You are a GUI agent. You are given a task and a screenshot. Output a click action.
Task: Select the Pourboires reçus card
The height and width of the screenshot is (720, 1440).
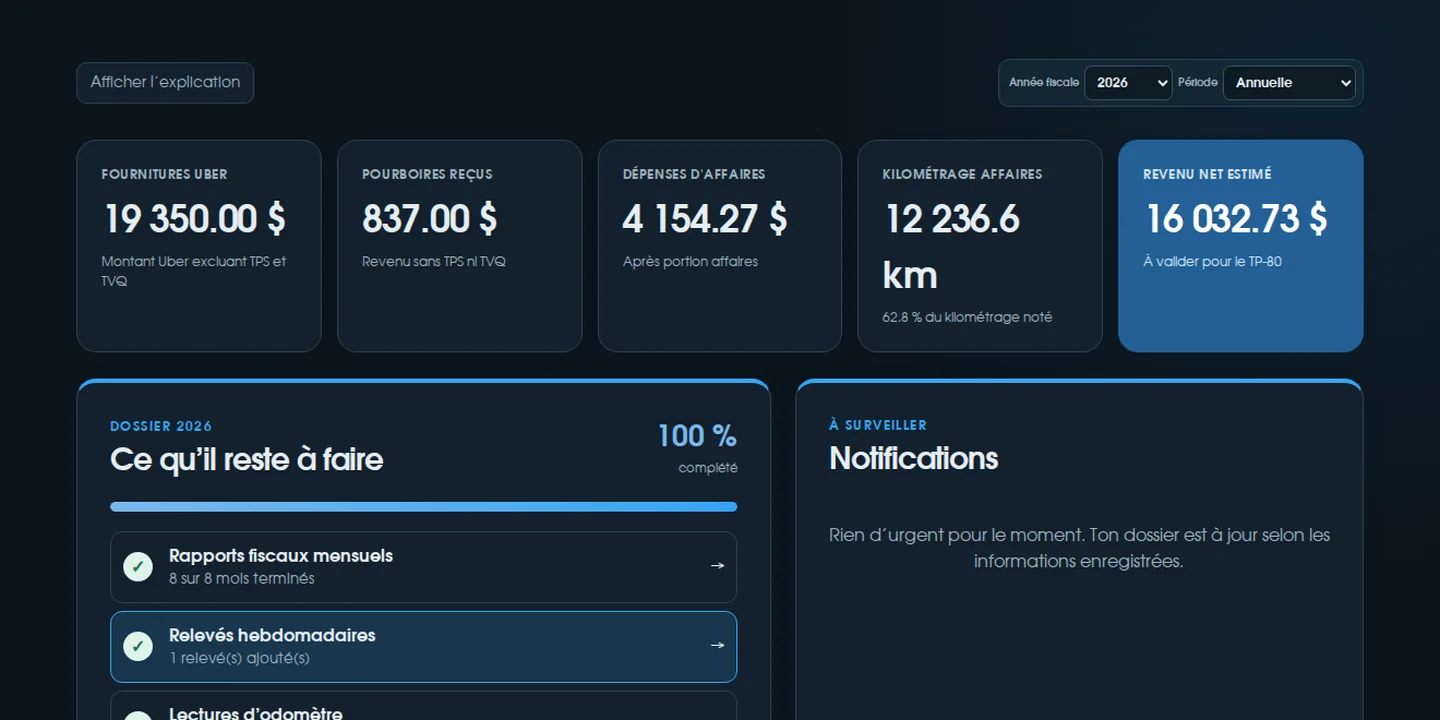[x=460, y=246]
